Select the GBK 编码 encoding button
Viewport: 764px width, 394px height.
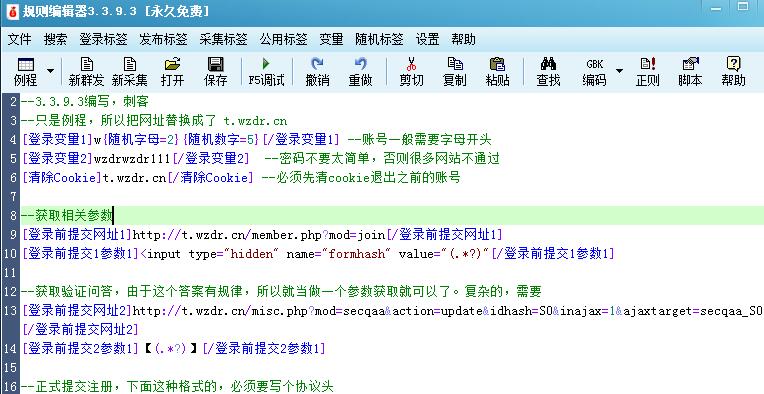(x=594, y=72)
